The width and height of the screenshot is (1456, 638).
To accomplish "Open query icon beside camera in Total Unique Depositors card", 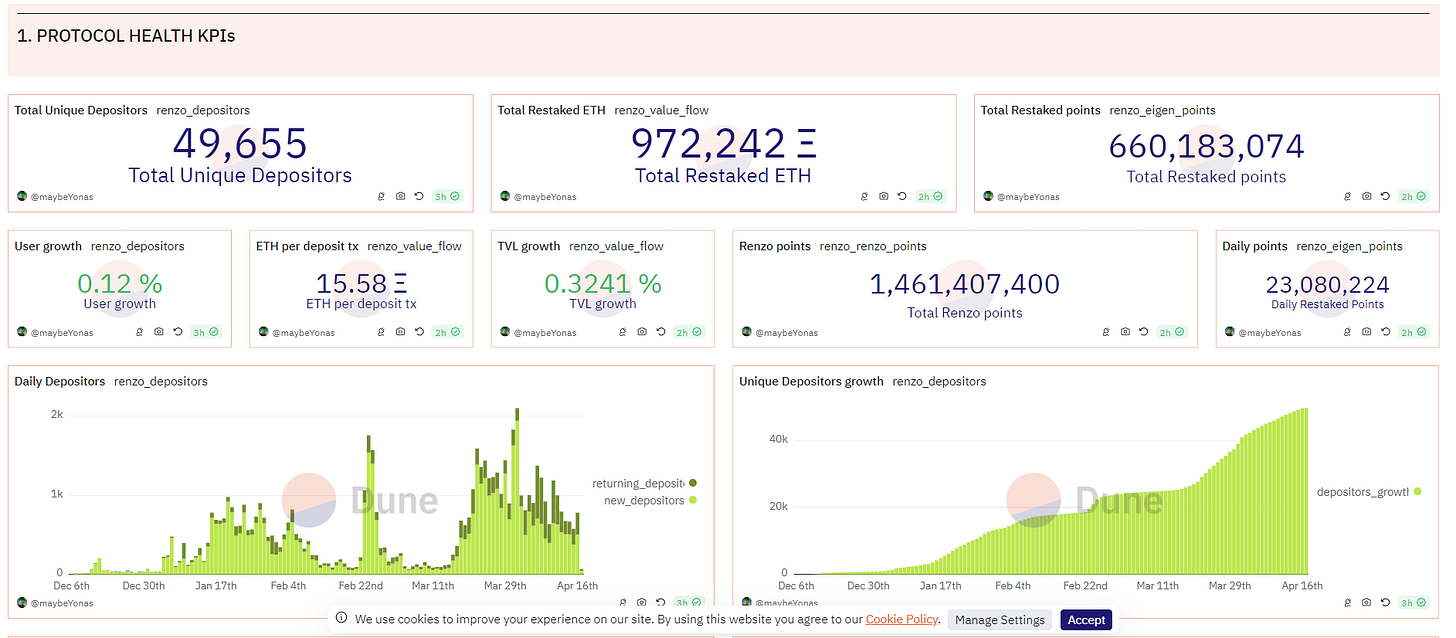I will pos(381,197).
